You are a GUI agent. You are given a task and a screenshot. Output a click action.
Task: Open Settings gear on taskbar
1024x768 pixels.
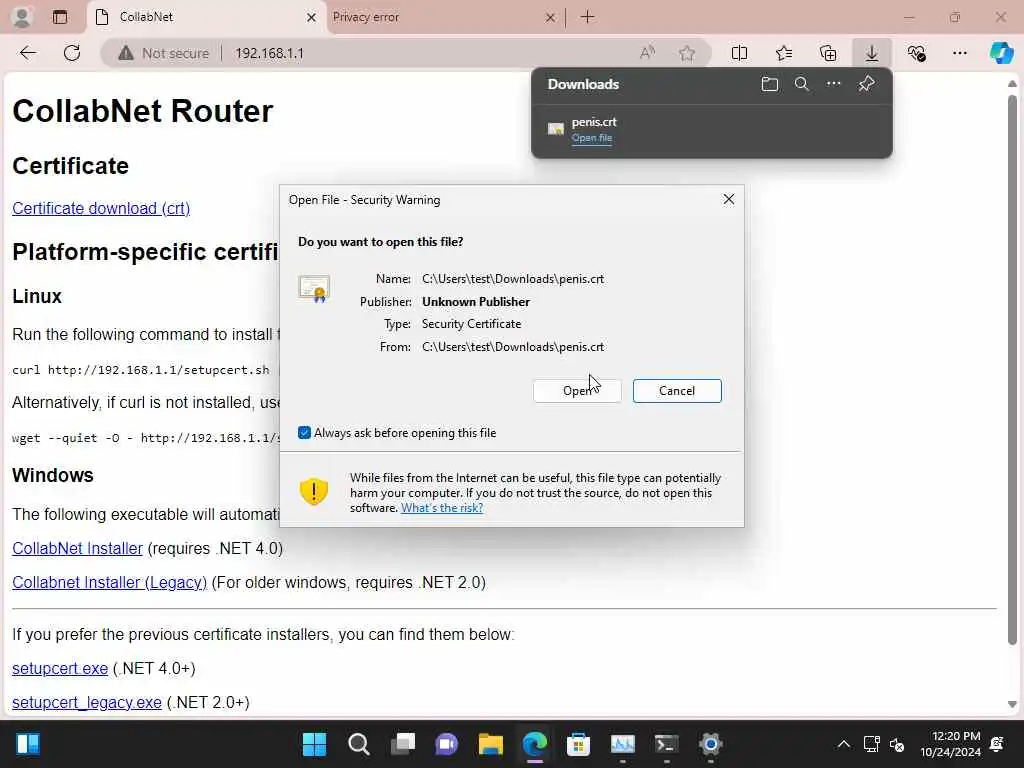710,744
